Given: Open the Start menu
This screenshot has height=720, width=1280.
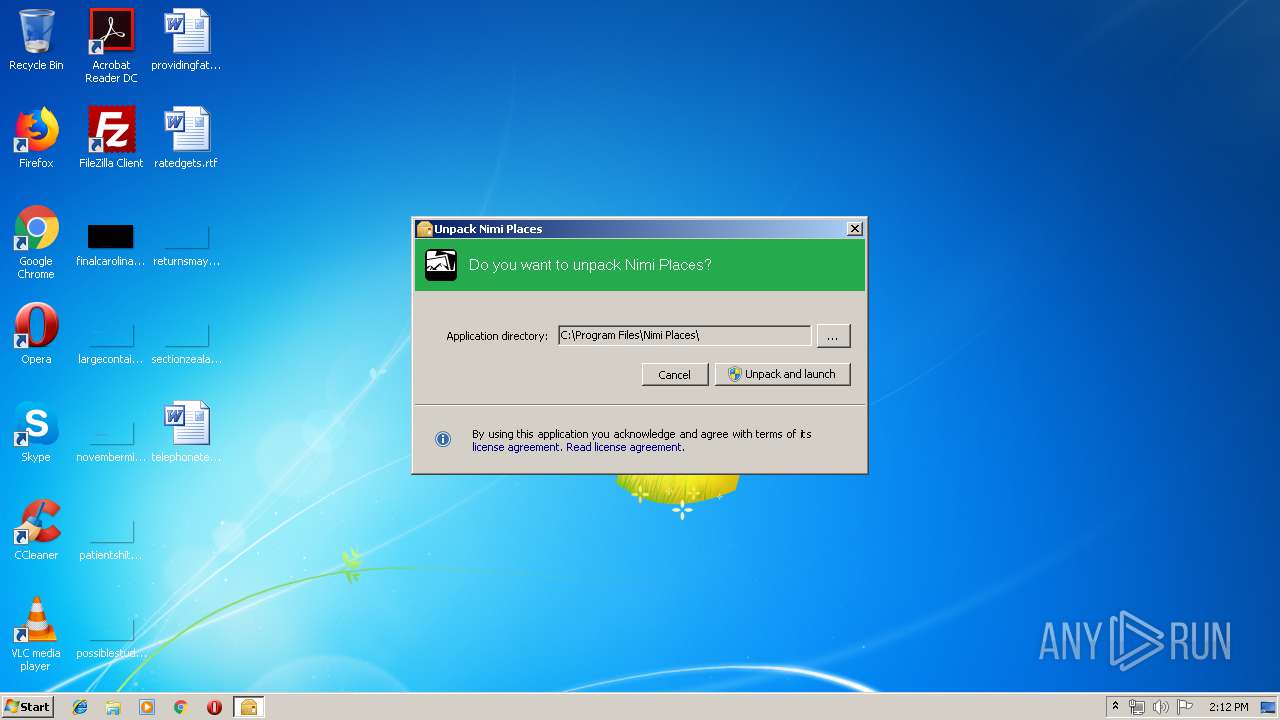Looking at the screenshot, I should 28,707.
